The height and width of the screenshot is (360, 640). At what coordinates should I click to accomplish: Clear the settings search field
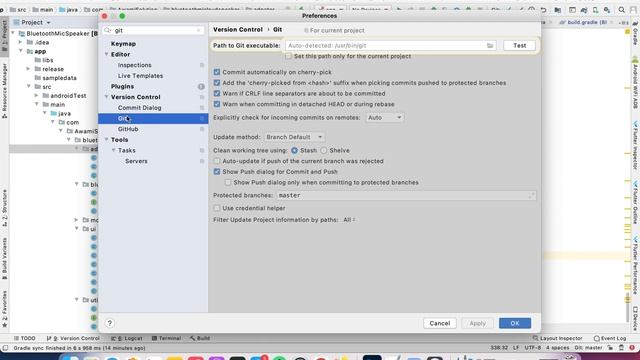[x=199, y=31]
